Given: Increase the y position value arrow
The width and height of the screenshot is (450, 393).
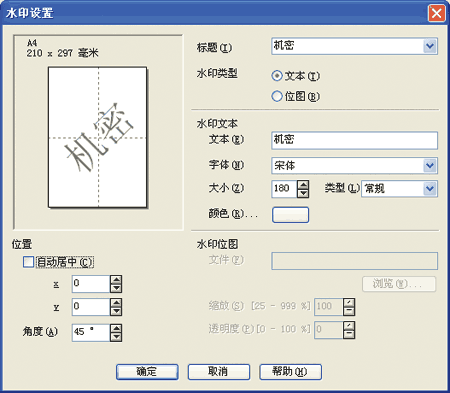Looking at the screenshot, I should pyautogui.click(x=116, y=303).
